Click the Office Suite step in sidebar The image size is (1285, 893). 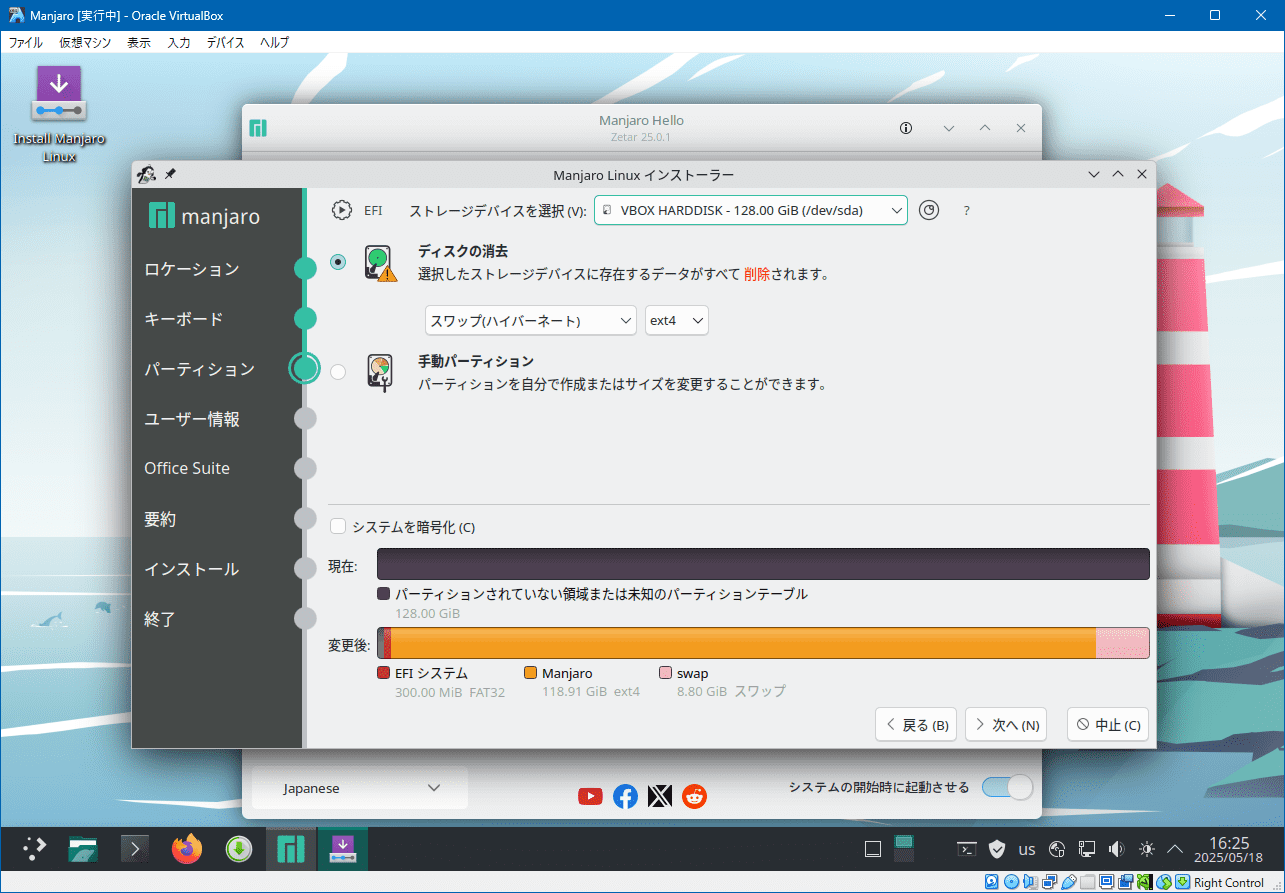187,468
